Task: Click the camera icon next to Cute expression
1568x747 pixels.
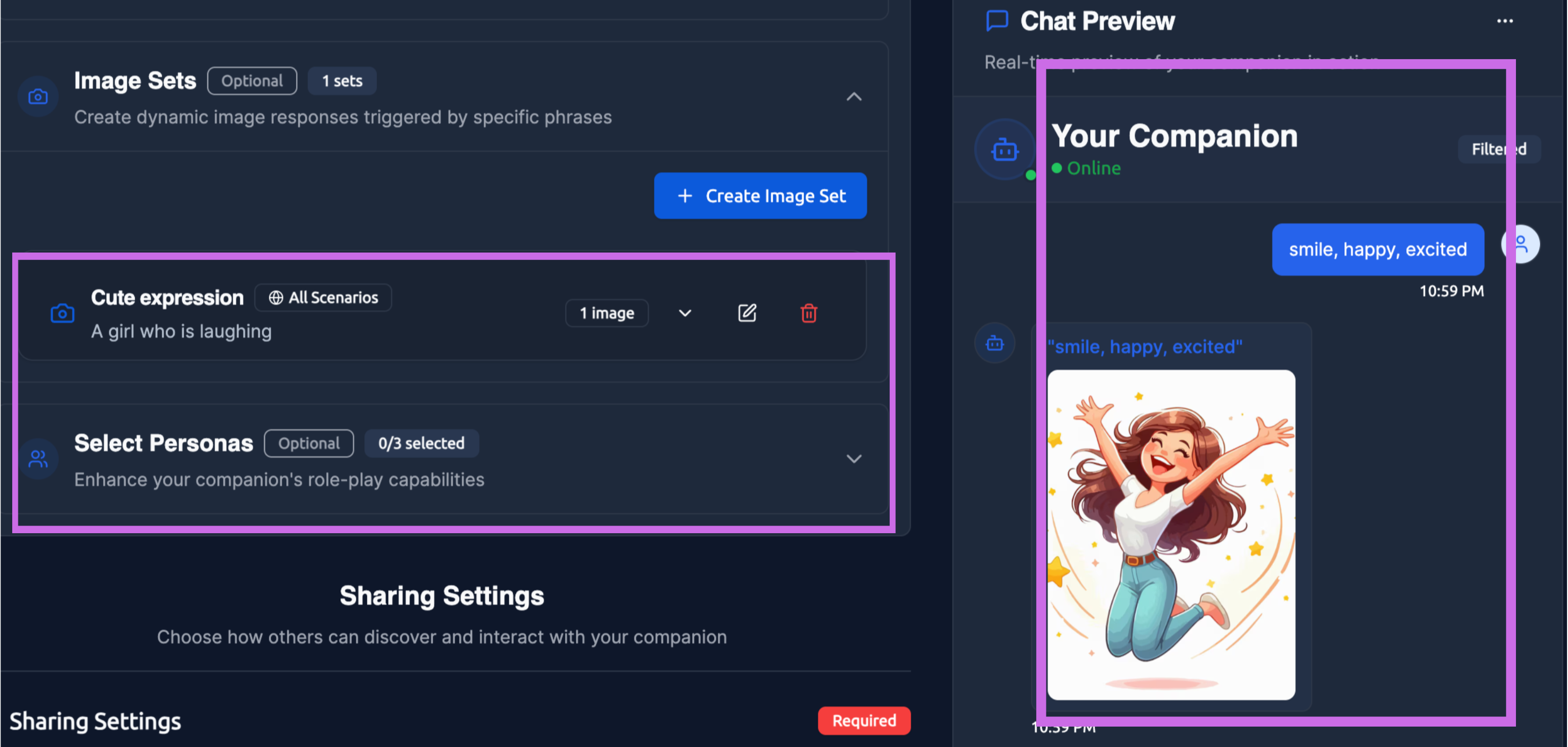Action: [62, 313]
